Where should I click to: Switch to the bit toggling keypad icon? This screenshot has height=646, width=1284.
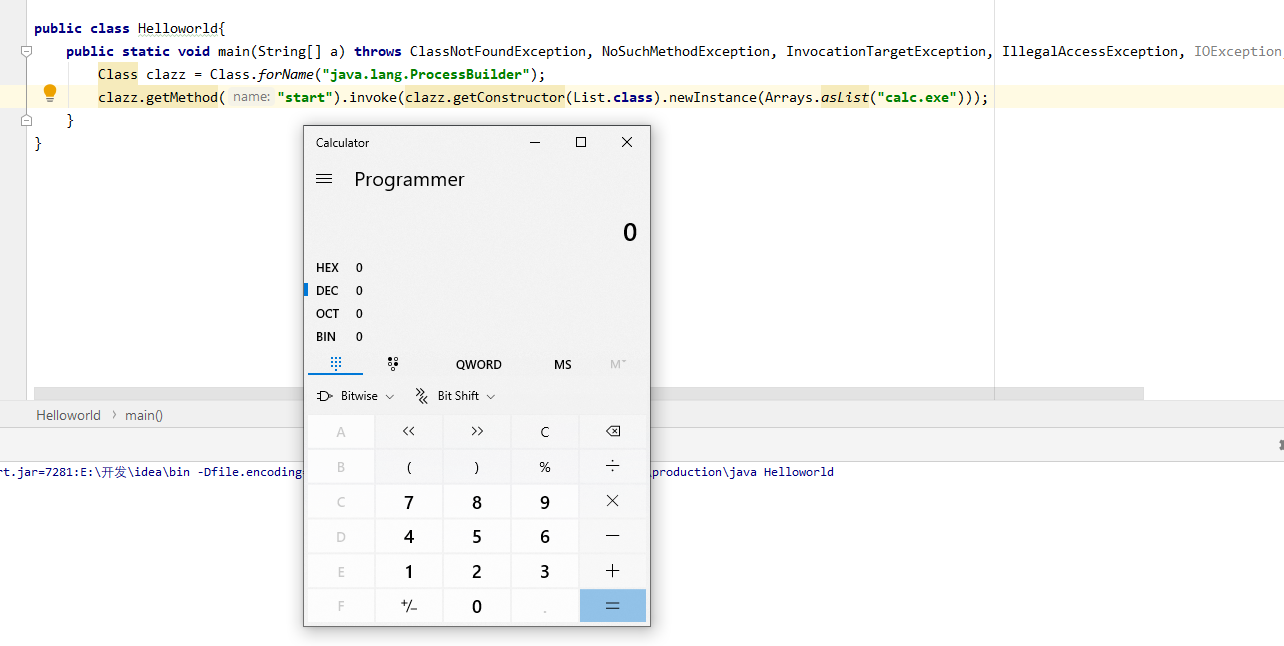[393, 364]
